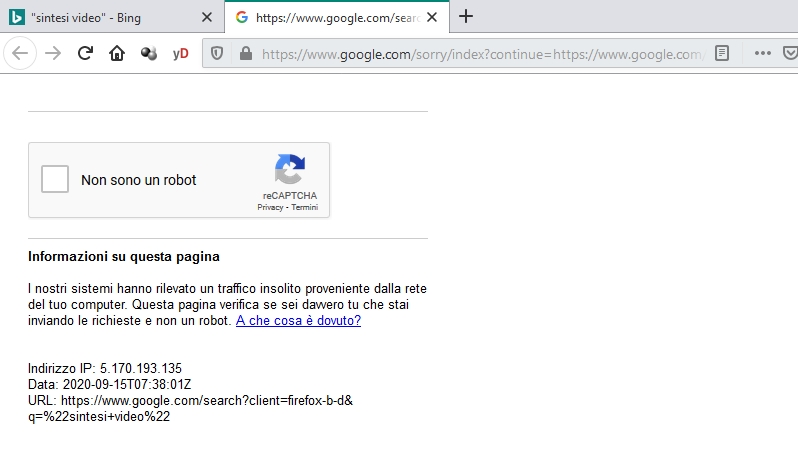Click the "Non sono un robot" label
The image size is (798, 450).
coord(138,180)
